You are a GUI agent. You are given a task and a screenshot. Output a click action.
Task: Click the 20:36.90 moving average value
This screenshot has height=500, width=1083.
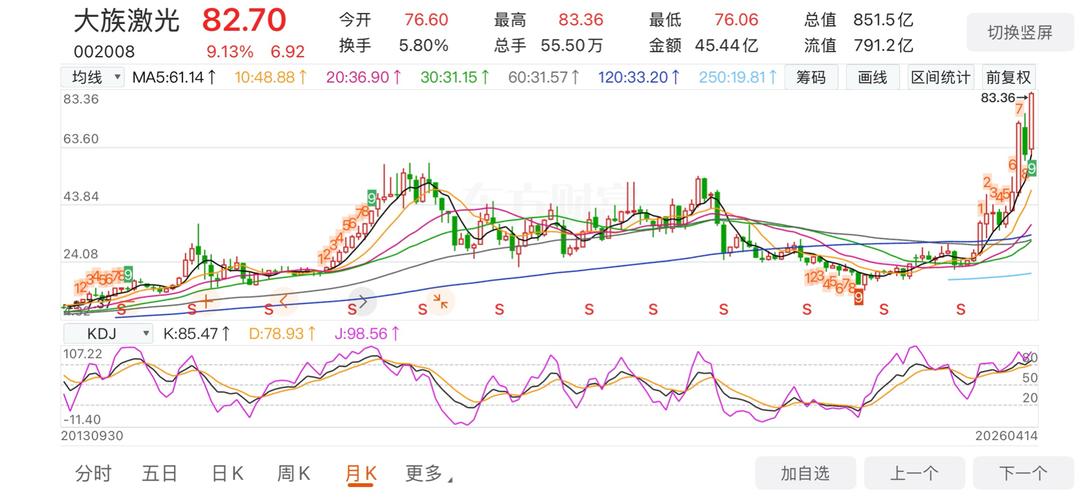(x=364, y=77)
